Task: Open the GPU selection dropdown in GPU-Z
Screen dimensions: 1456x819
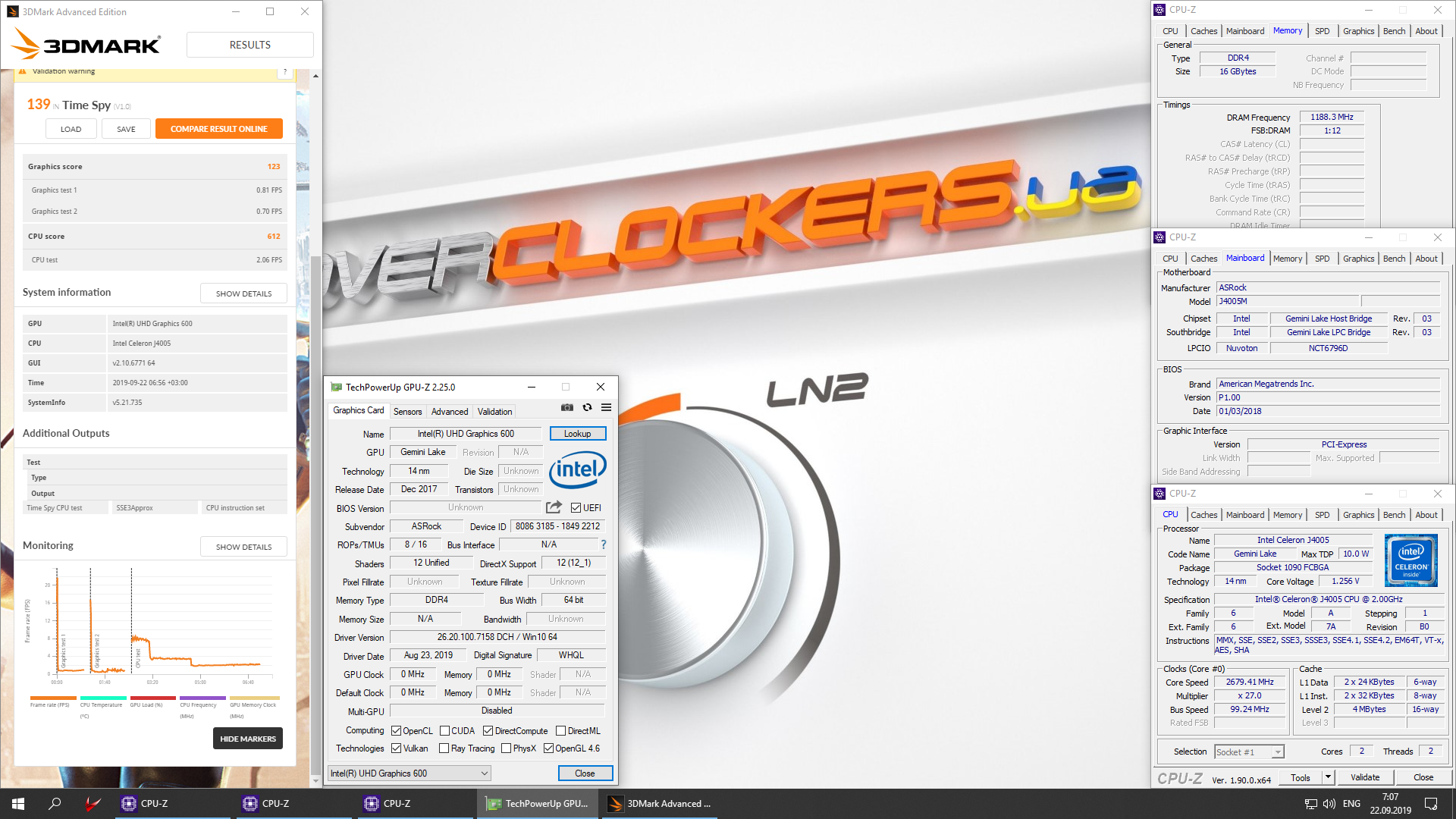Action: point(409,773)
